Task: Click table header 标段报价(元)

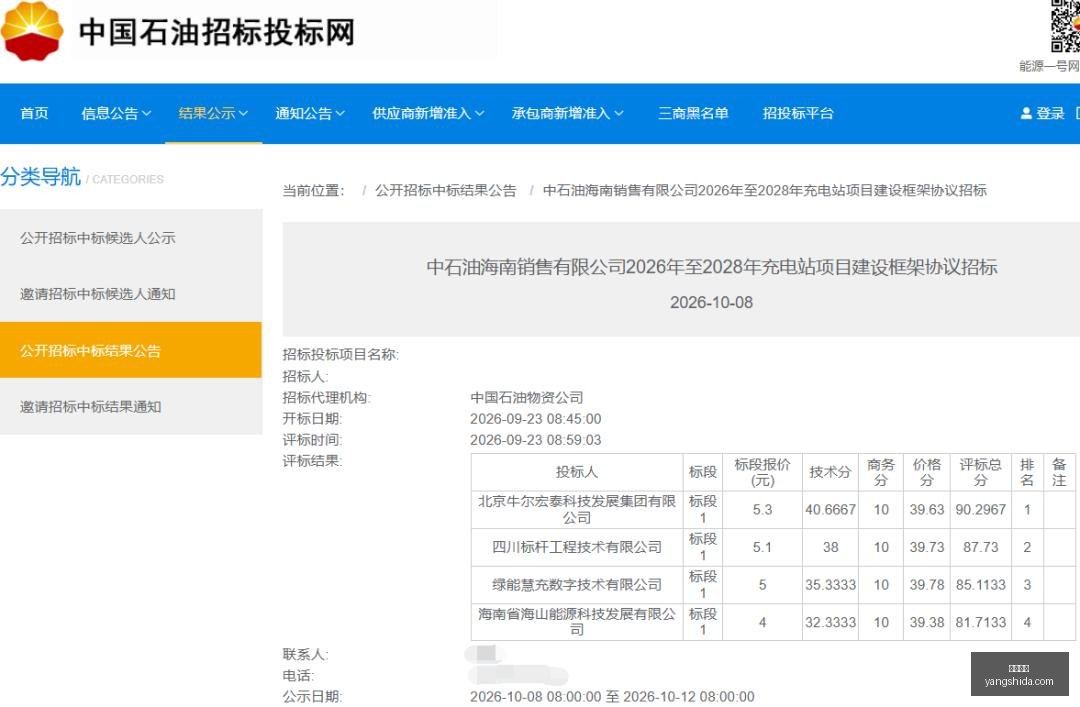Action: pyautogui.click(x=762, y=472)
